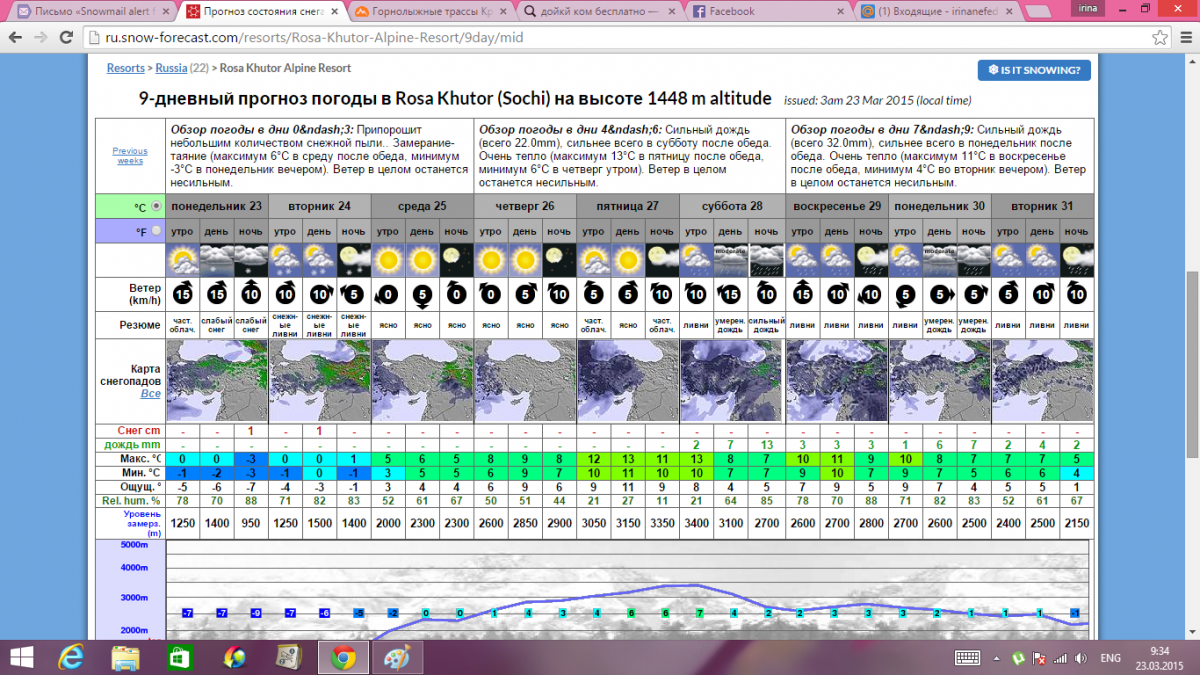The image size is (1200, 675).
Task: Open the Windows Store taskbar icon
Action: point(179,657)
